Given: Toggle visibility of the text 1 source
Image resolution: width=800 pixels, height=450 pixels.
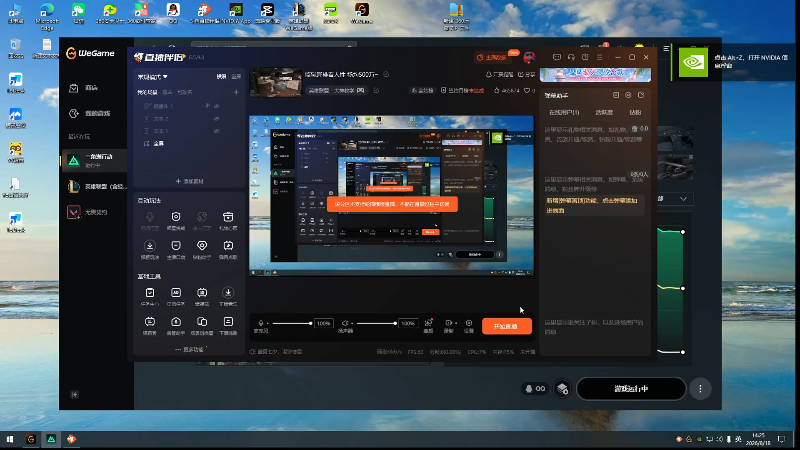Looking at the screenshot, I should coord(217,131).
